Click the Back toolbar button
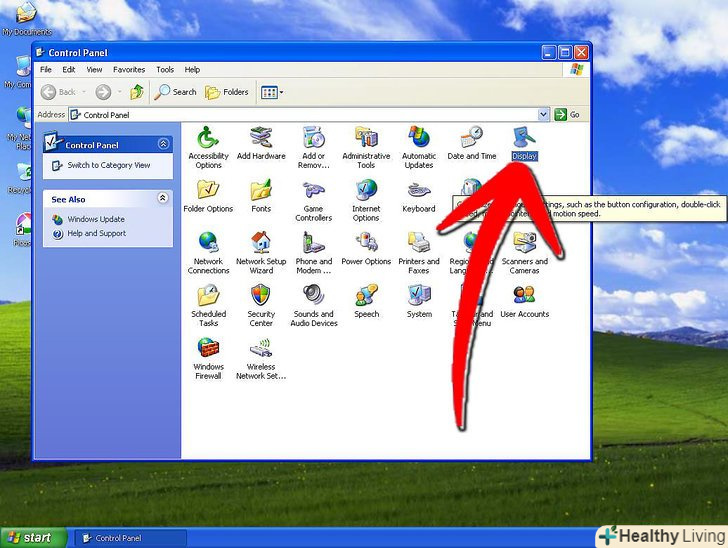 pos(58,92)
